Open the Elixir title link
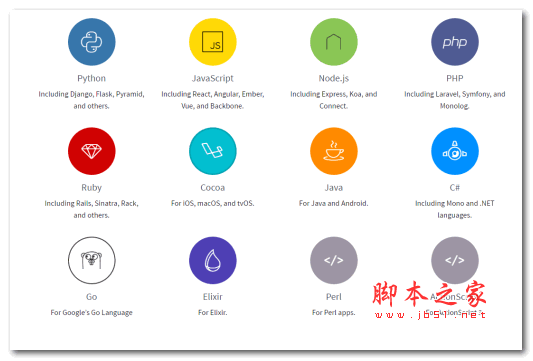 (212, 297)
